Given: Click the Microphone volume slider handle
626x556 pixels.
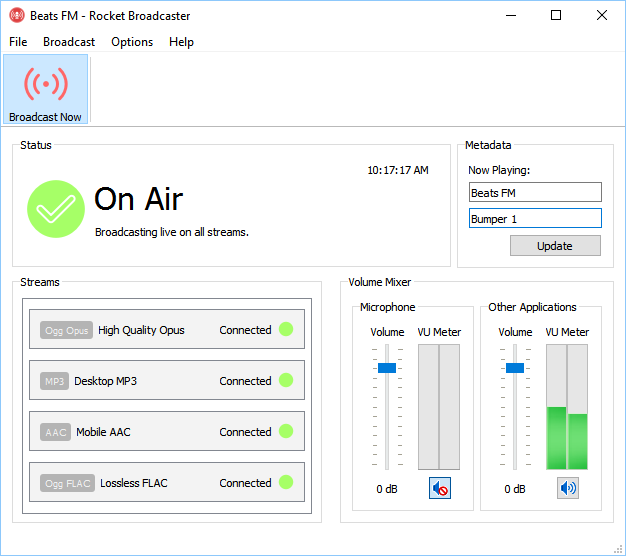Looking at the screenshot, I should click(x=387, y=368).
